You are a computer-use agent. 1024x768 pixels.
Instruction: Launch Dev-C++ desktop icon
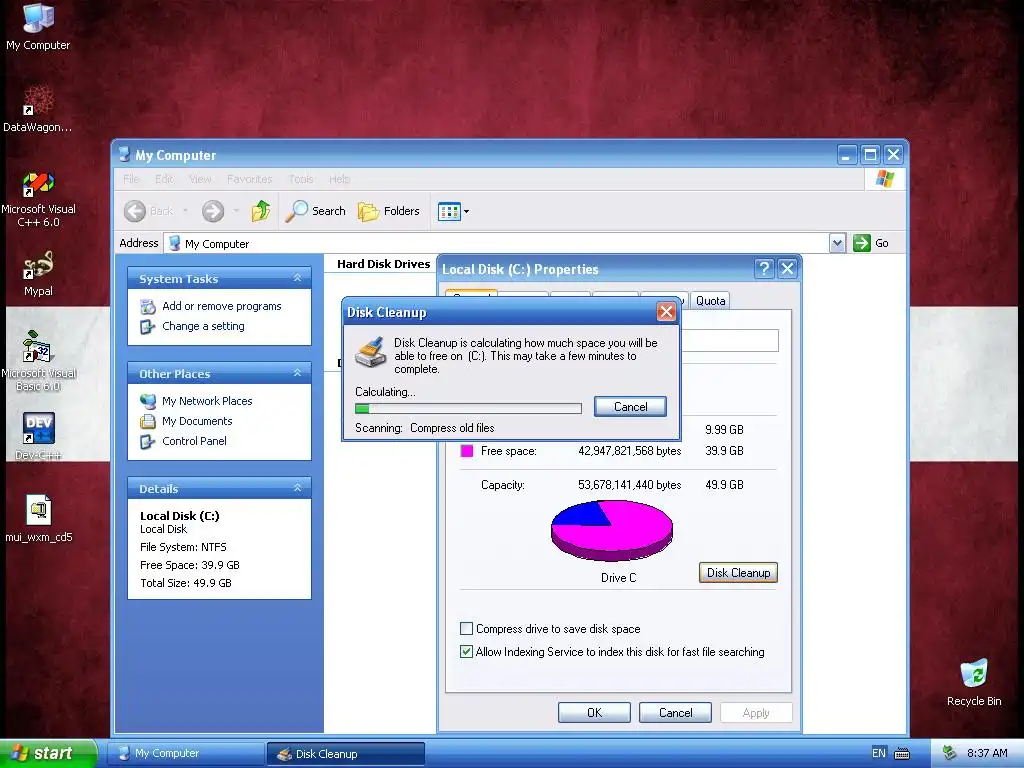point(38,436)
